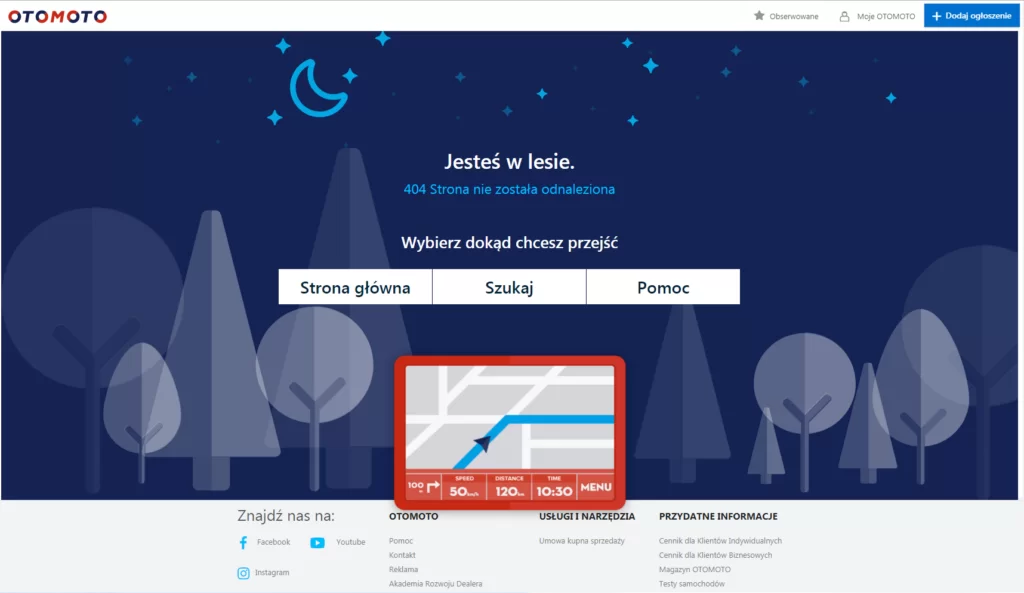Open the Pomoc button in the center

(x=664, y=287)
